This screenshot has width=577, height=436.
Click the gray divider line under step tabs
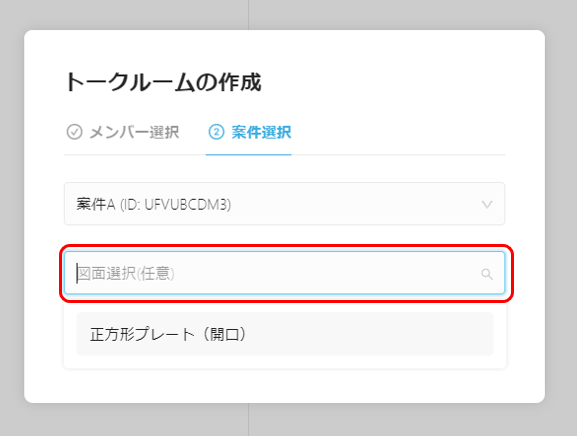(398, 155)
